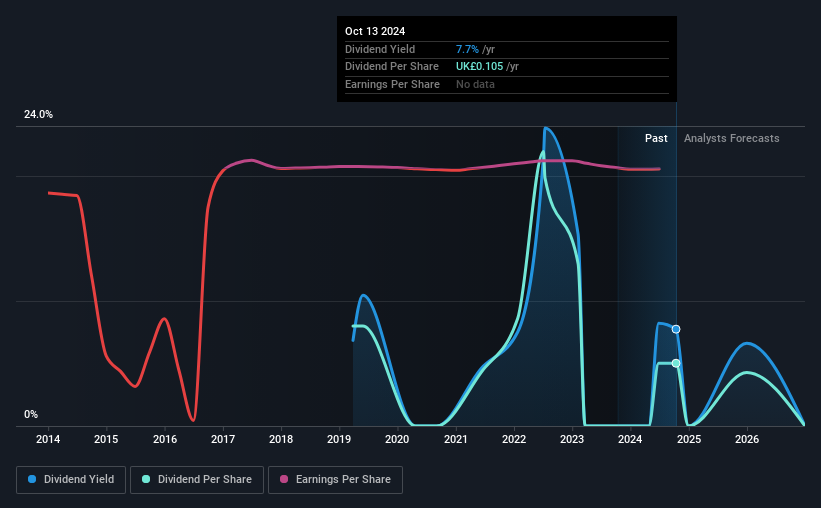Click the Analysts Forecasts label

click(x=731, y=138)
